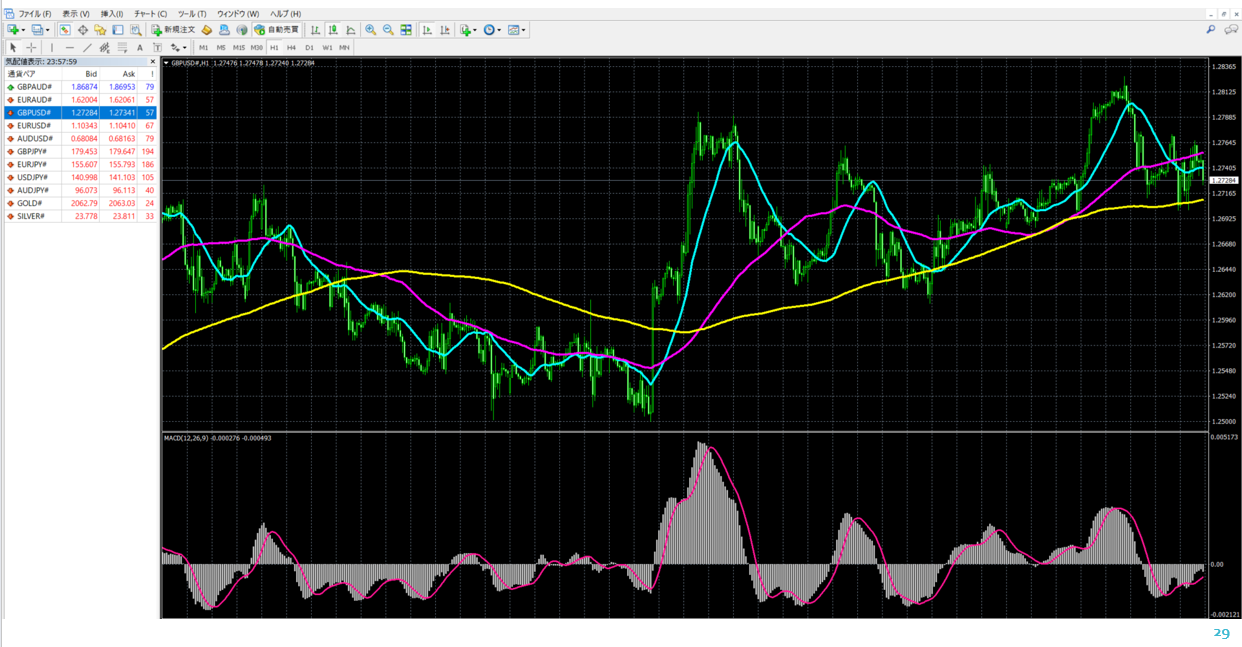Select the text 'A' annotation tool

140,47
